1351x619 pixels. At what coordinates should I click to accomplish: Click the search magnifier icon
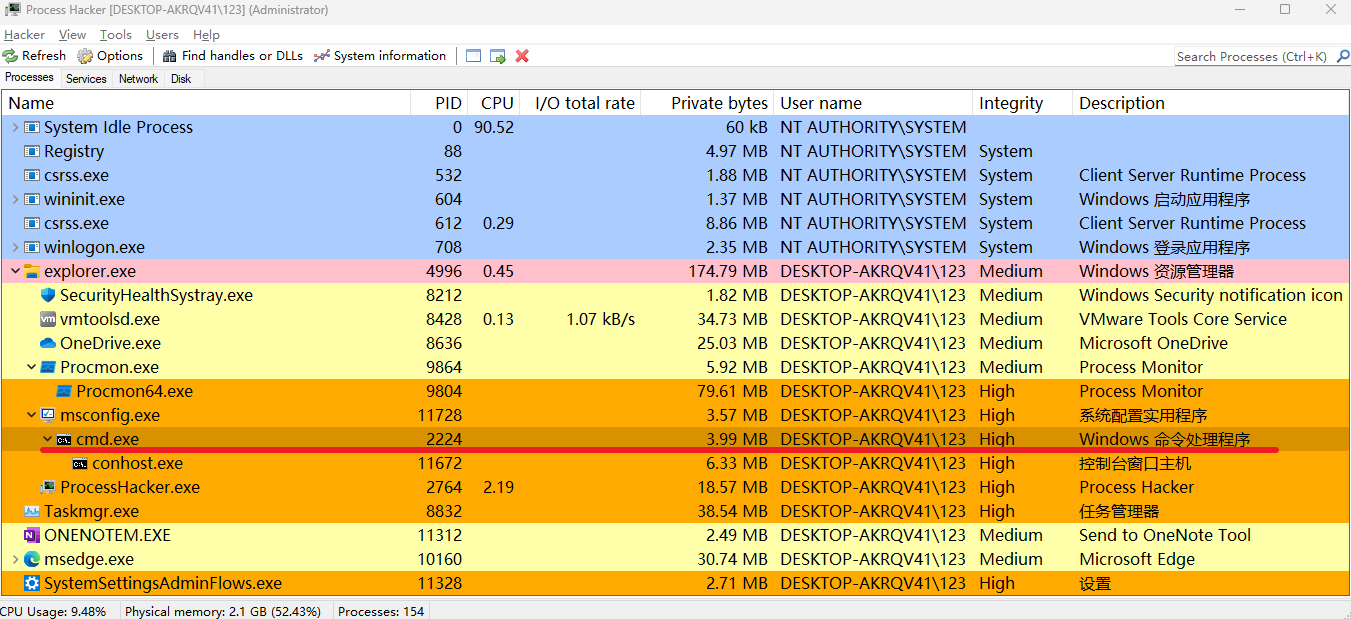click(1341, 57)
